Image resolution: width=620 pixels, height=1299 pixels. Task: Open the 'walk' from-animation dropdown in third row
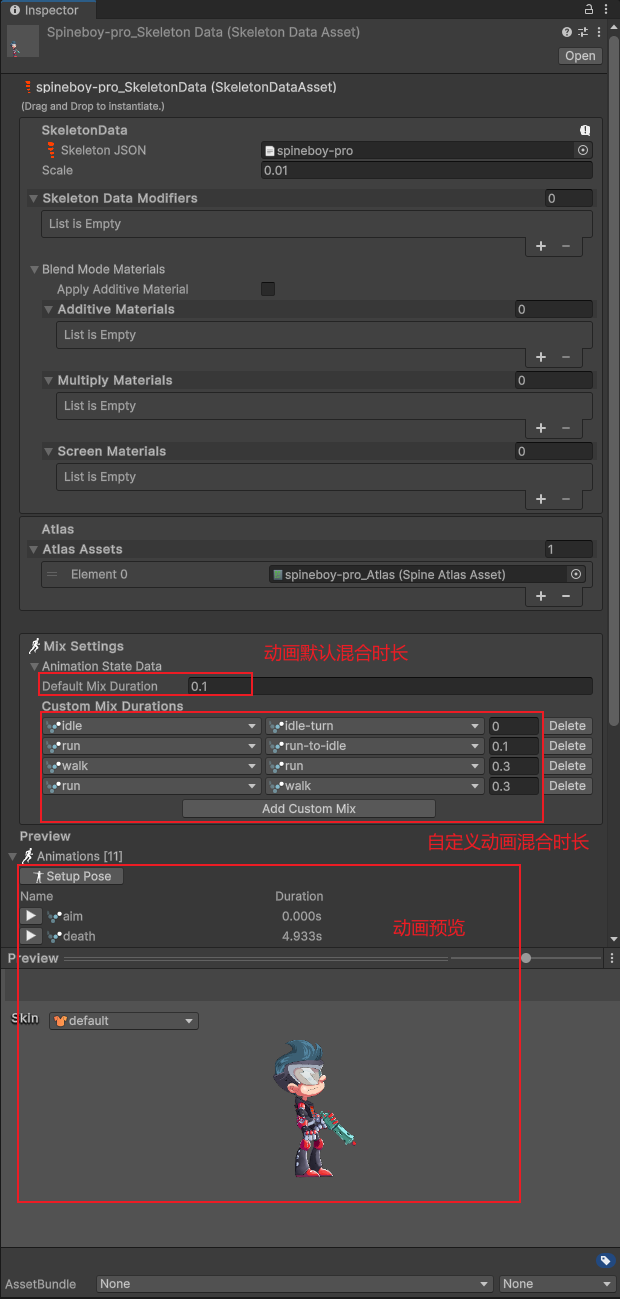tap(152, 766)
